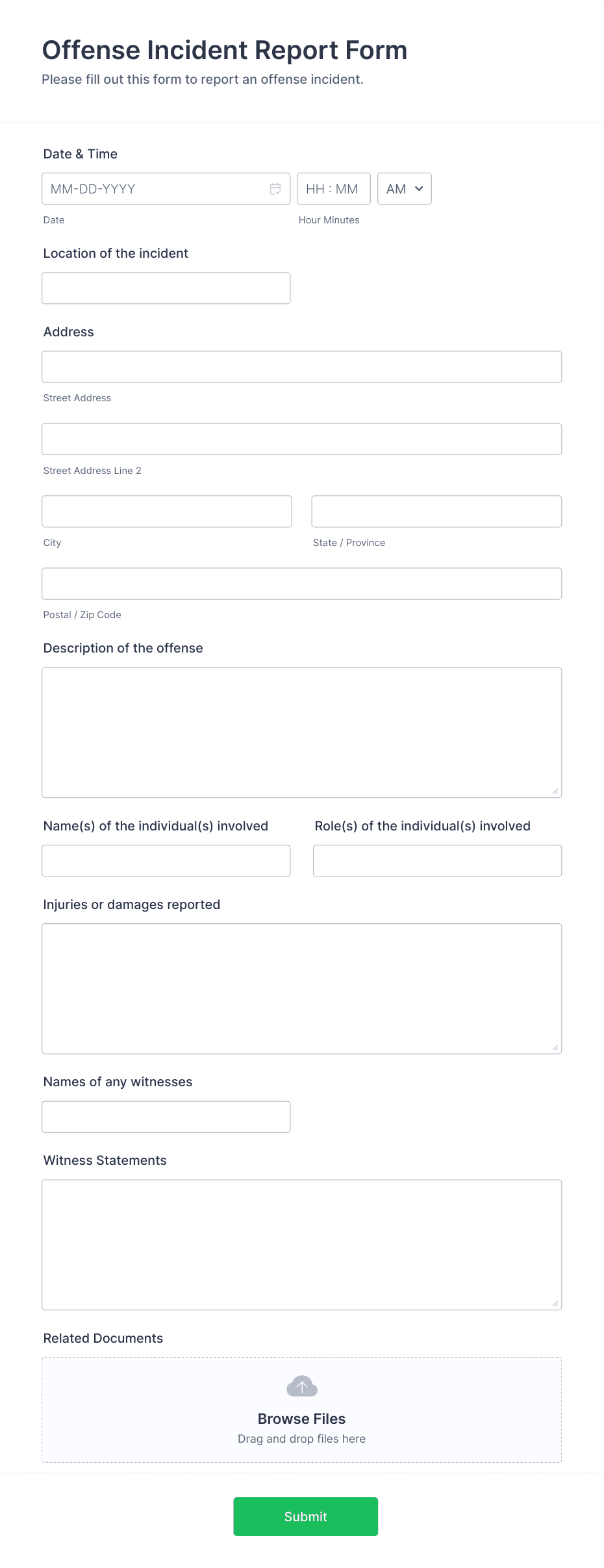The width and height of the screenshot is (604, 1568).
Task: Click the Names of any witnesses field
Action: (166, 1116)
